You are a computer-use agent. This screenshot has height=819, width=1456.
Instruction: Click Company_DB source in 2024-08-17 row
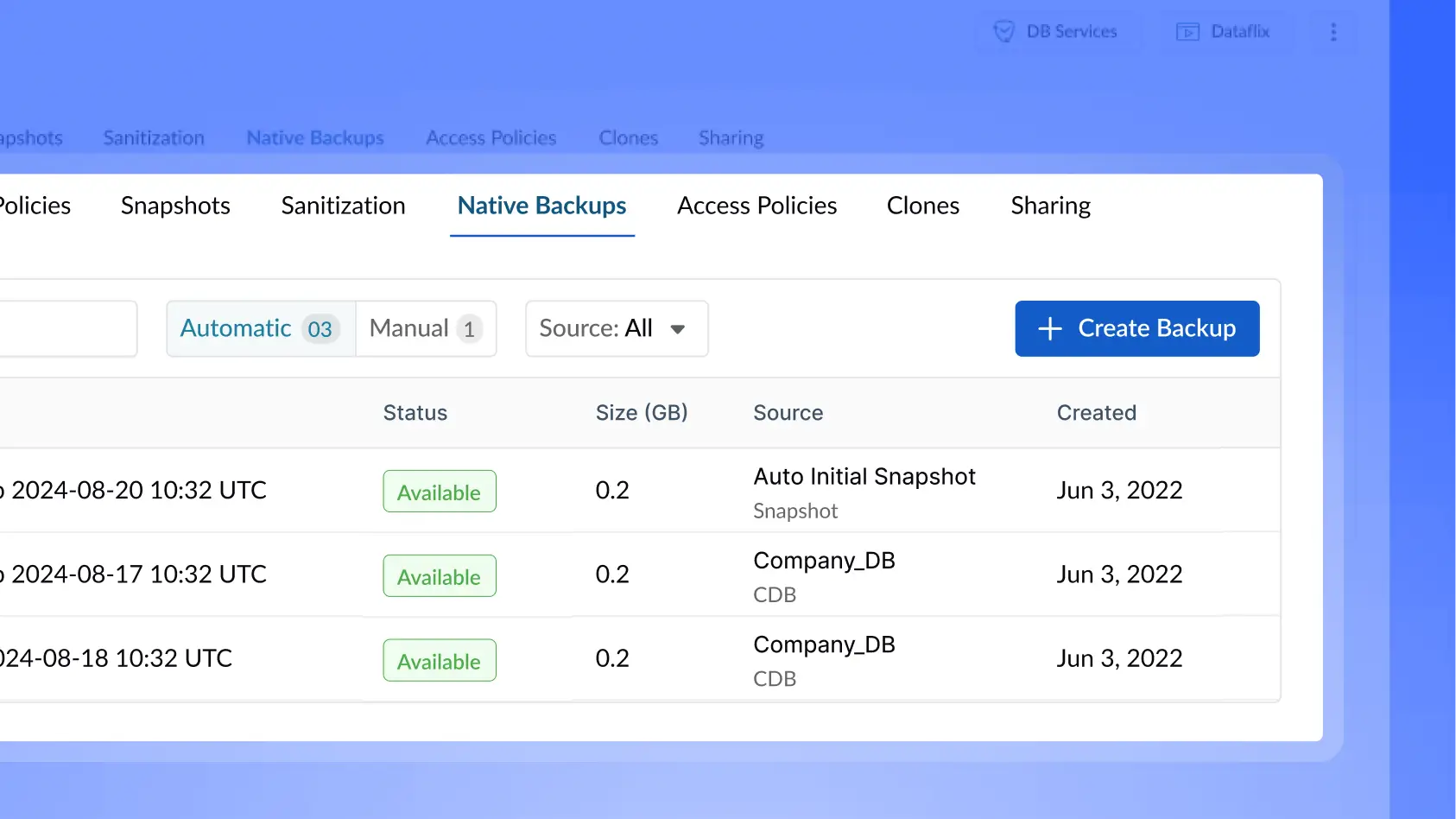(x=824, y=561)
